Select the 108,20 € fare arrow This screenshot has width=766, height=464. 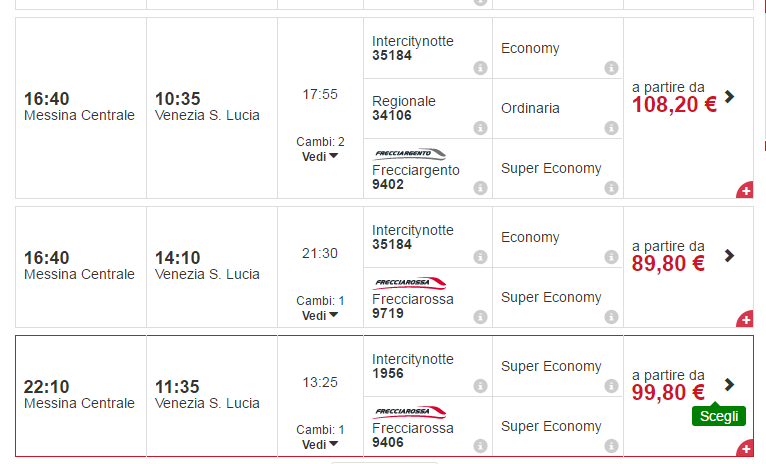click(x=730, y=96)
